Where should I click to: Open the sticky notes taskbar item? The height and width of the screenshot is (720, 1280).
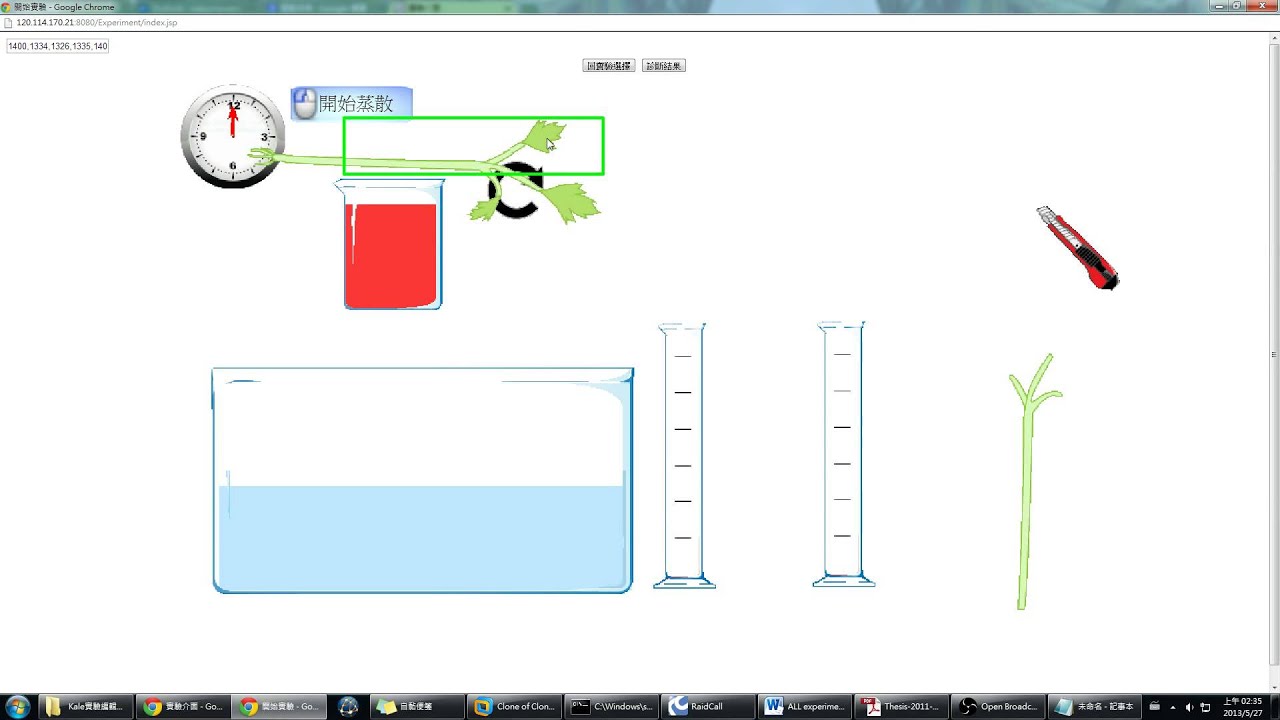[416, 707]
